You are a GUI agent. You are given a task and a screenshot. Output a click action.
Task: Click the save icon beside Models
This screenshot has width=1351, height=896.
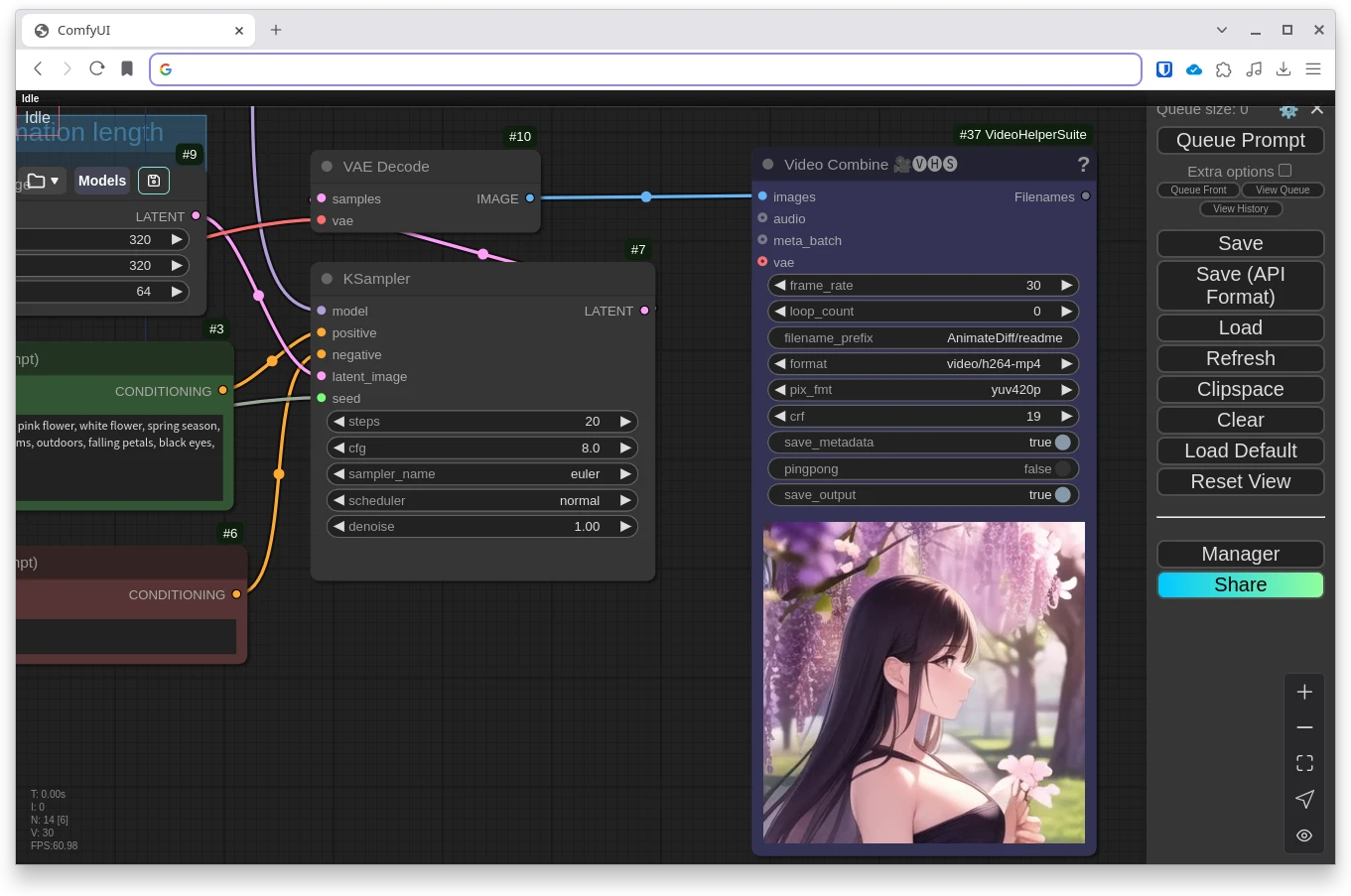(x=154, y=181)
